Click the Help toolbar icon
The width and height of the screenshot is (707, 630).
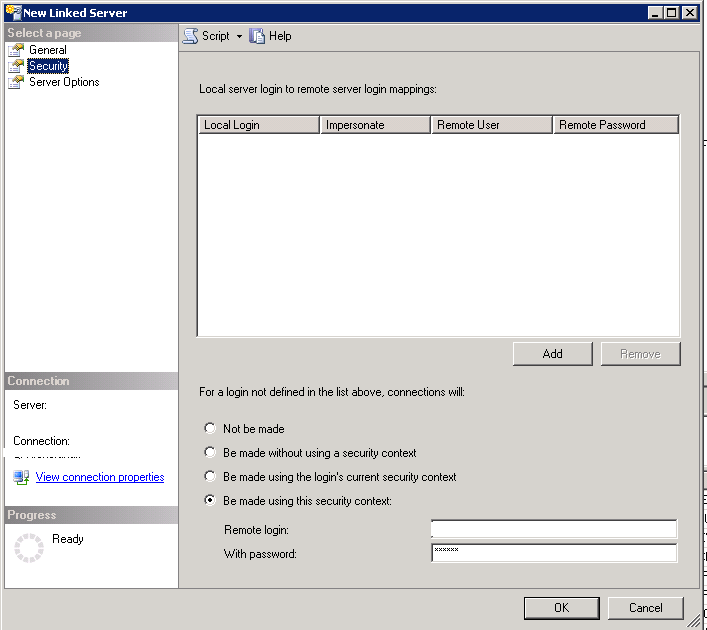pos(258,36)
